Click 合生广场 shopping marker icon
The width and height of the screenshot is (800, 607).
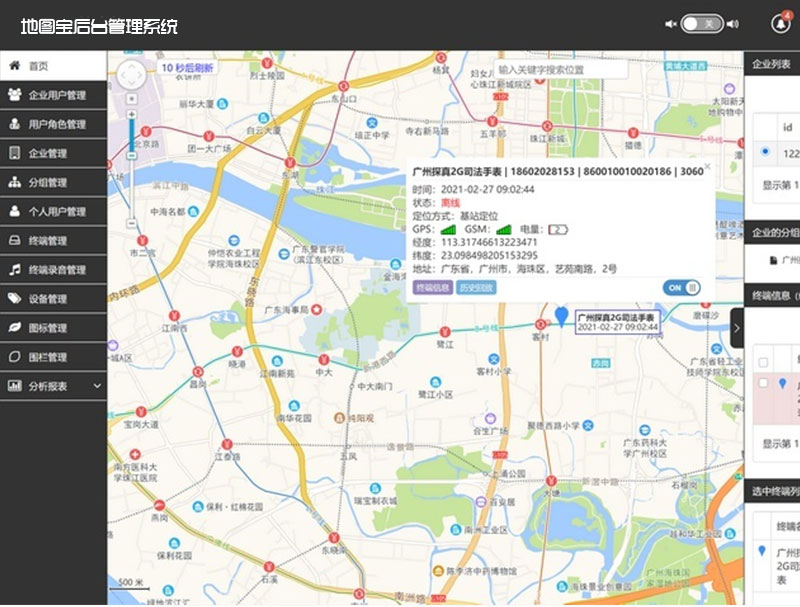490,419
